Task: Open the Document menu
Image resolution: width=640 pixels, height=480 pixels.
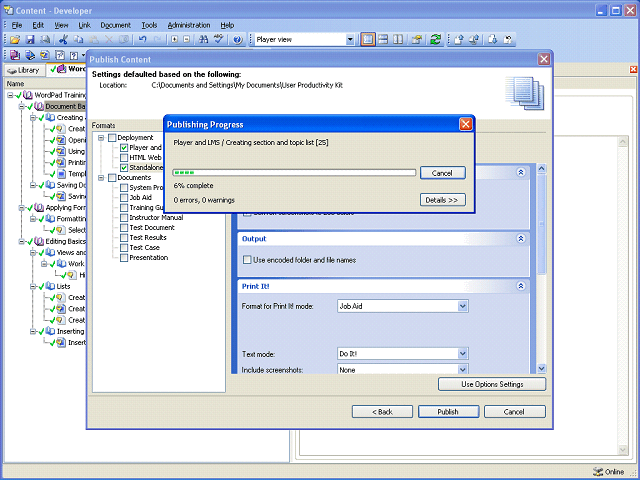Action: (x=116, y=25)
